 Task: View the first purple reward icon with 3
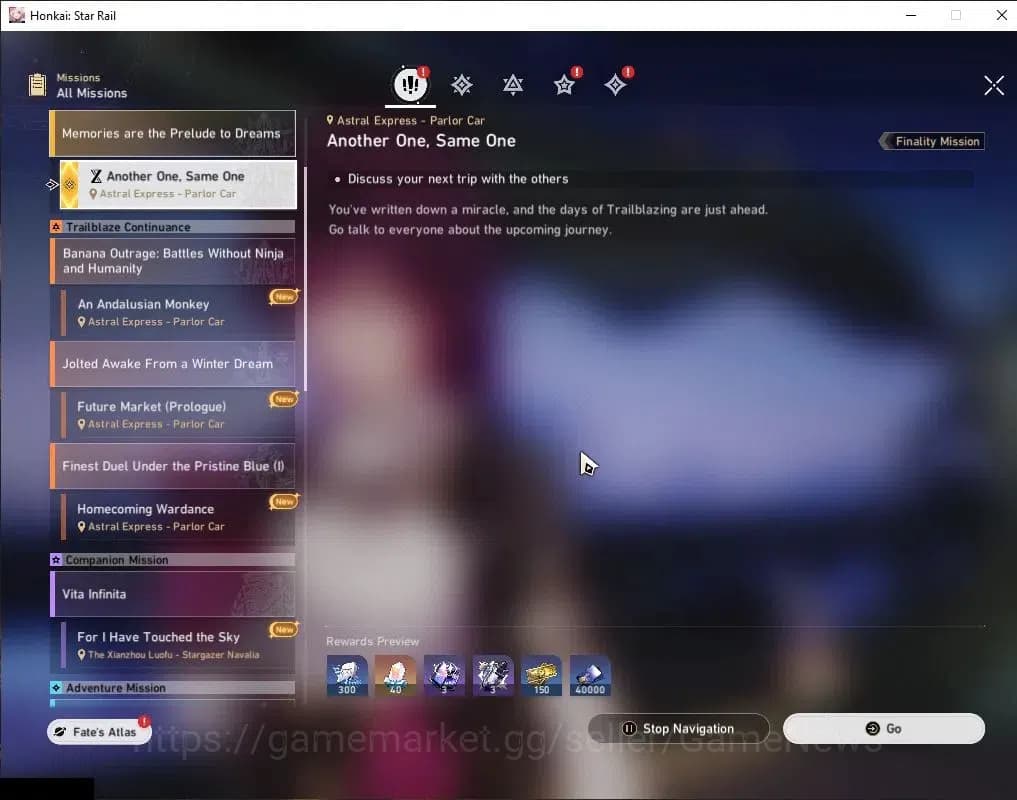point(444,675)
